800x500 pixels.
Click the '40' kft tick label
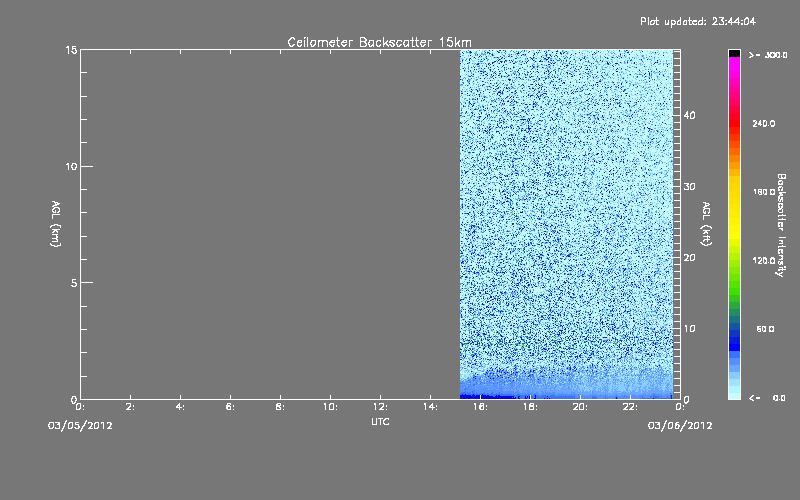689,115
